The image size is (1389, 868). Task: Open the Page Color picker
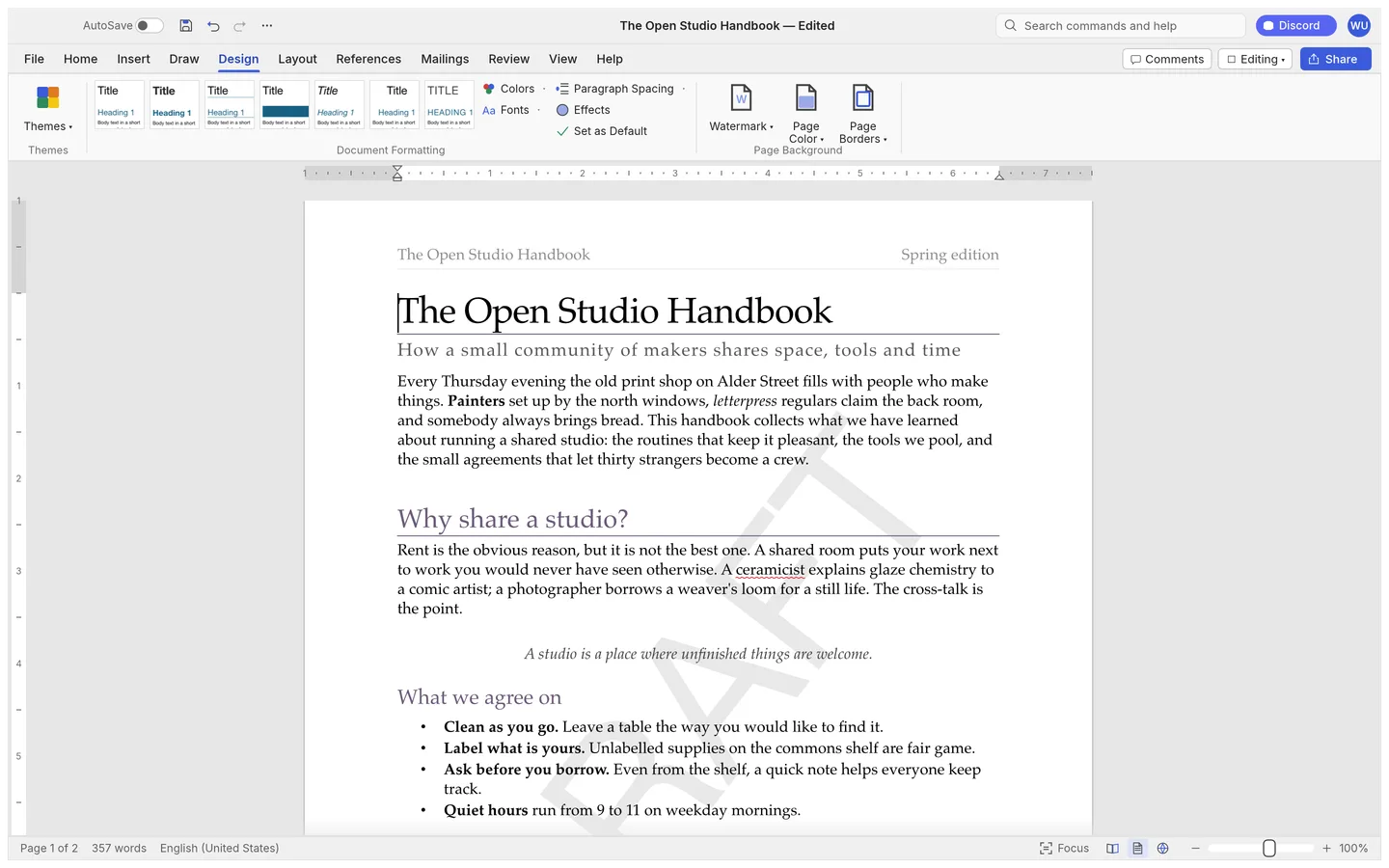pos(806,113)
